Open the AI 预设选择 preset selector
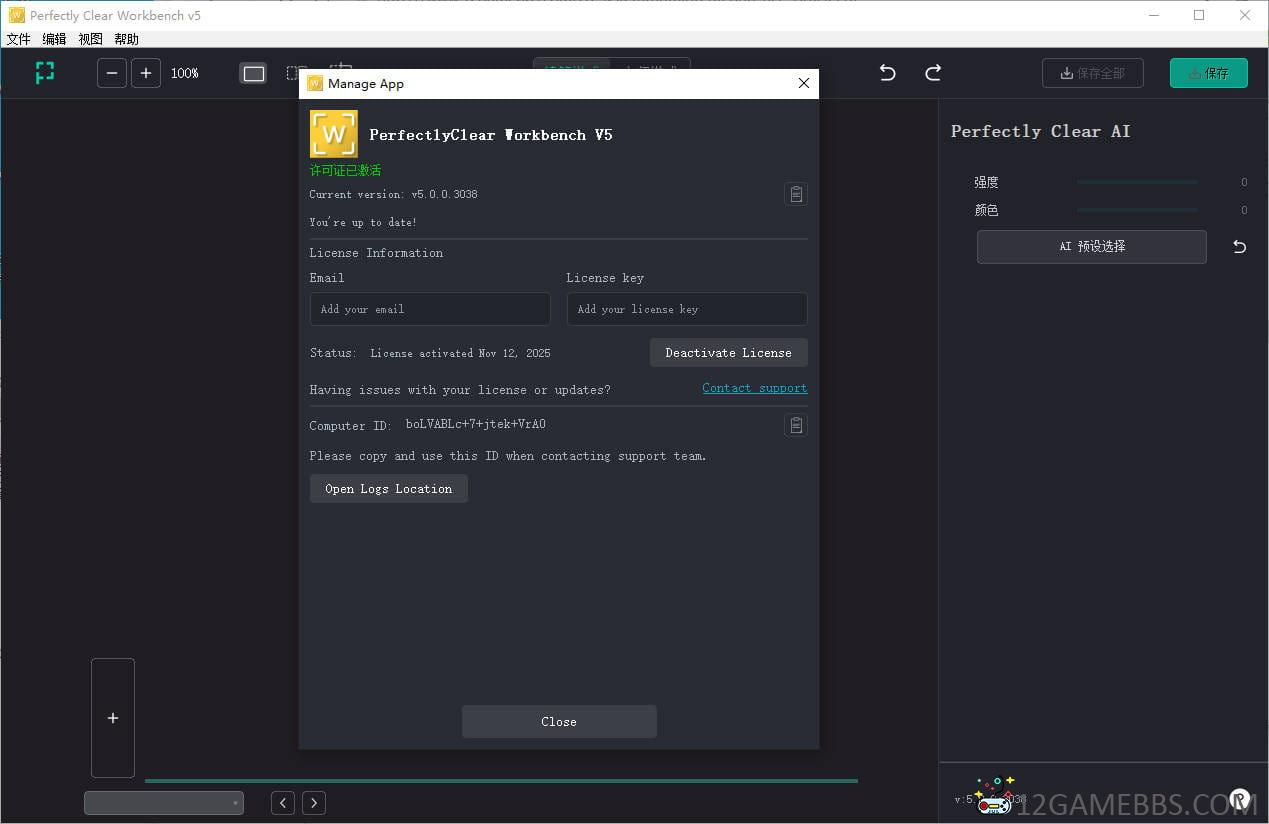The width and height of the screenshot is (1269, 824). [1091, 246]
